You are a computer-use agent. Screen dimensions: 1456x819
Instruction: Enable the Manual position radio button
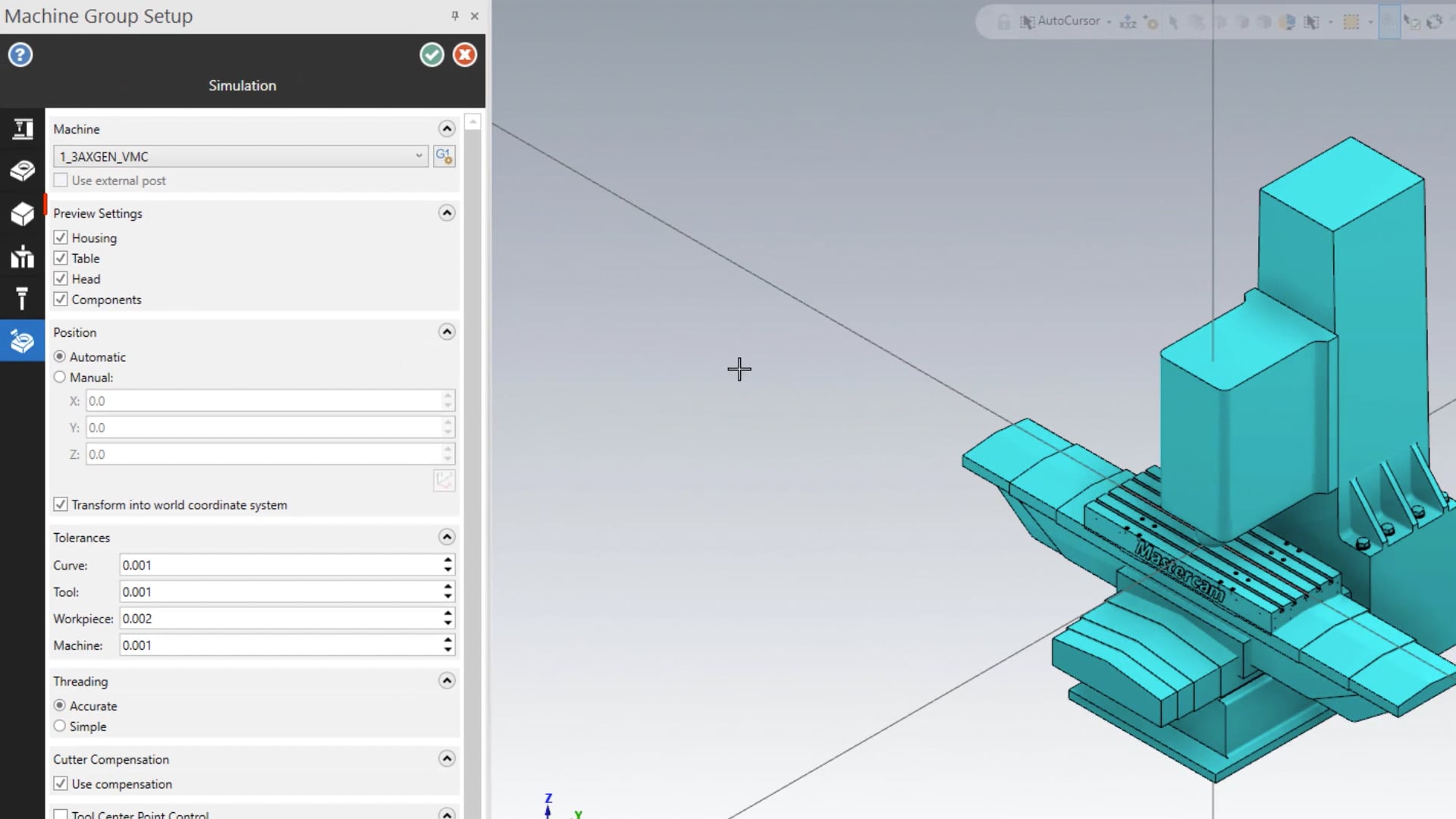point(59,377)
